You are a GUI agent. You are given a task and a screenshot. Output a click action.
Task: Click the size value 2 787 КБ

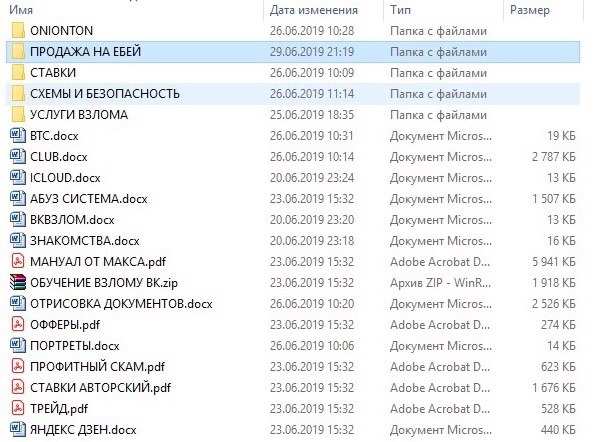pyautogui.click(x=554, y=157)
